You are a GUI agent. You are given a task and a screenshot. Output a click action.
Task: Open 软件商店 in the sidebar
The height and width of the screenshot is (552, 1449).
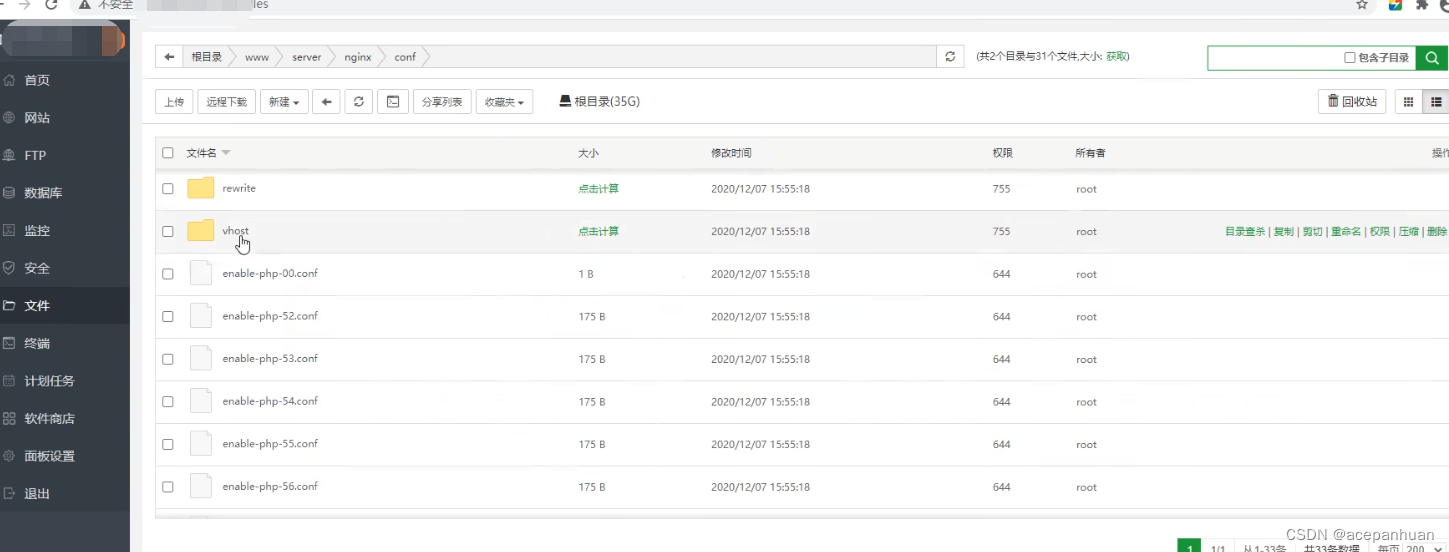tap(49, 418)
